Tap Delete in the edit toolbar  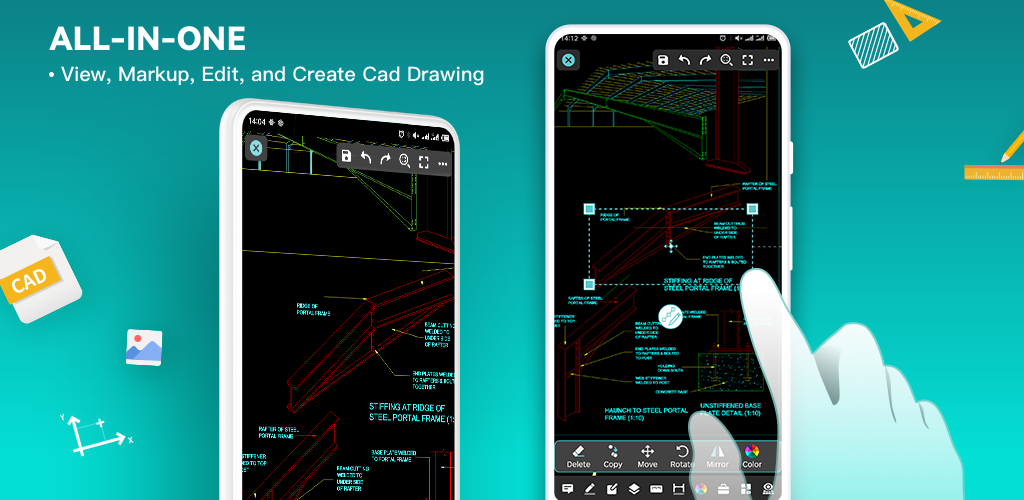point(578,456)
